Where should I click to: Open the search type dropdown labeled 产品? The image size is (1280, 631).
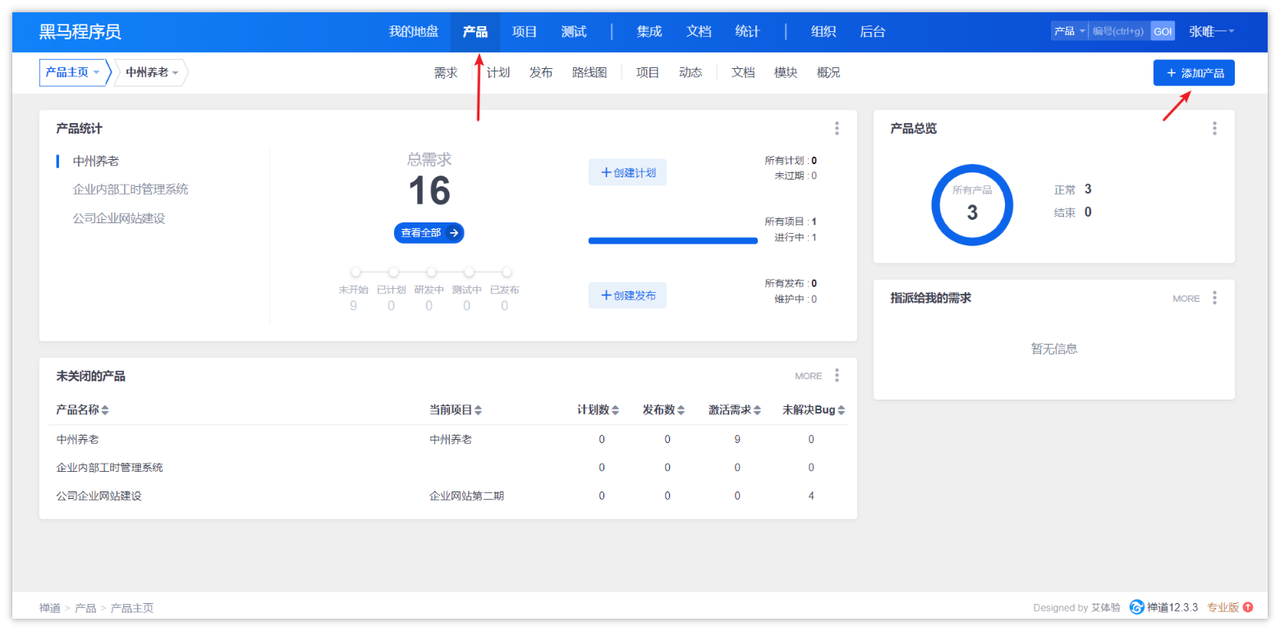tap(1069, 32)
